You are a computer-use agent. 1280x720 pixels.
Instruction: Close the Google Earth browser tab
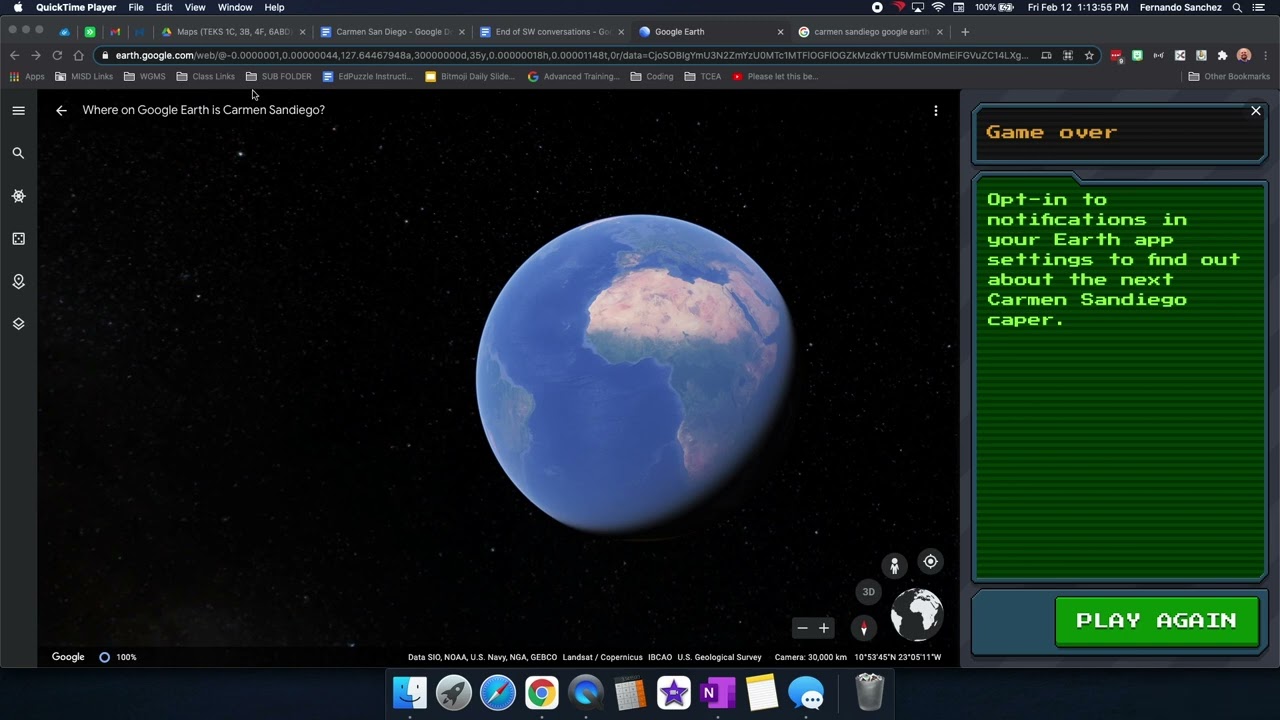pos(781,32)
